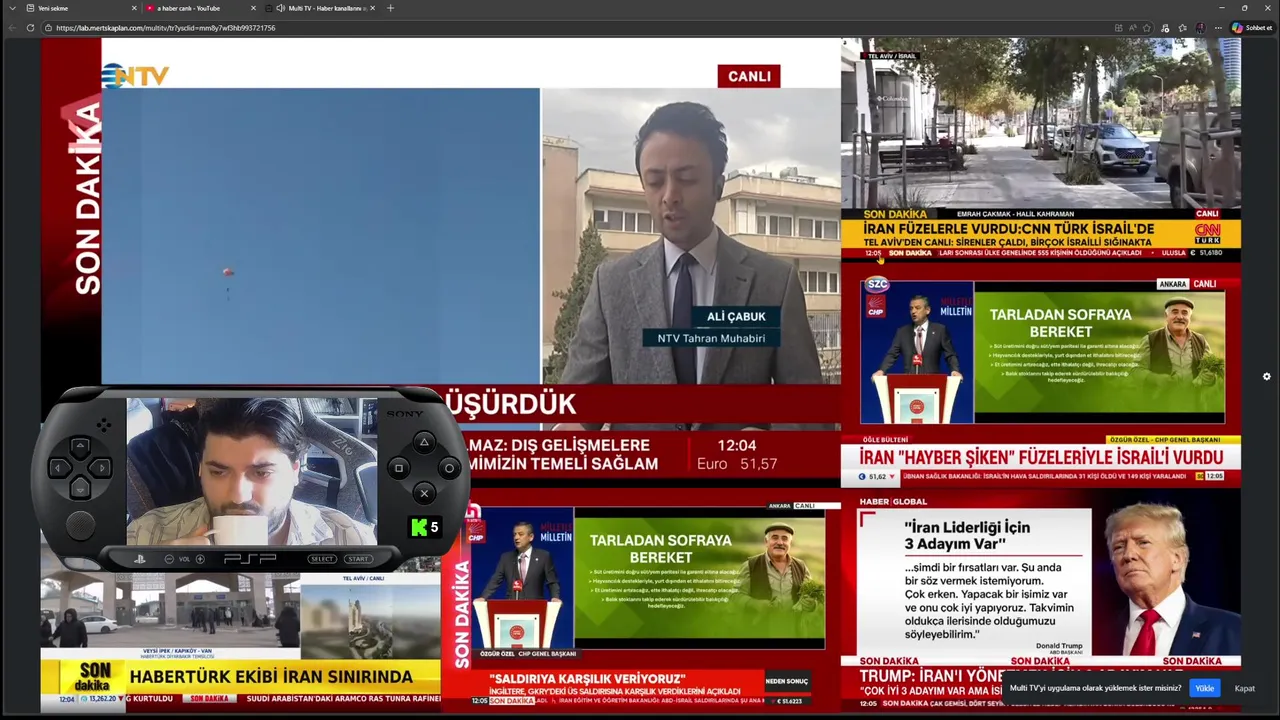Click the PSP overlay triangle button
Image resolution: width=1280 pixels, height=720 pixels.
(424, 442)
